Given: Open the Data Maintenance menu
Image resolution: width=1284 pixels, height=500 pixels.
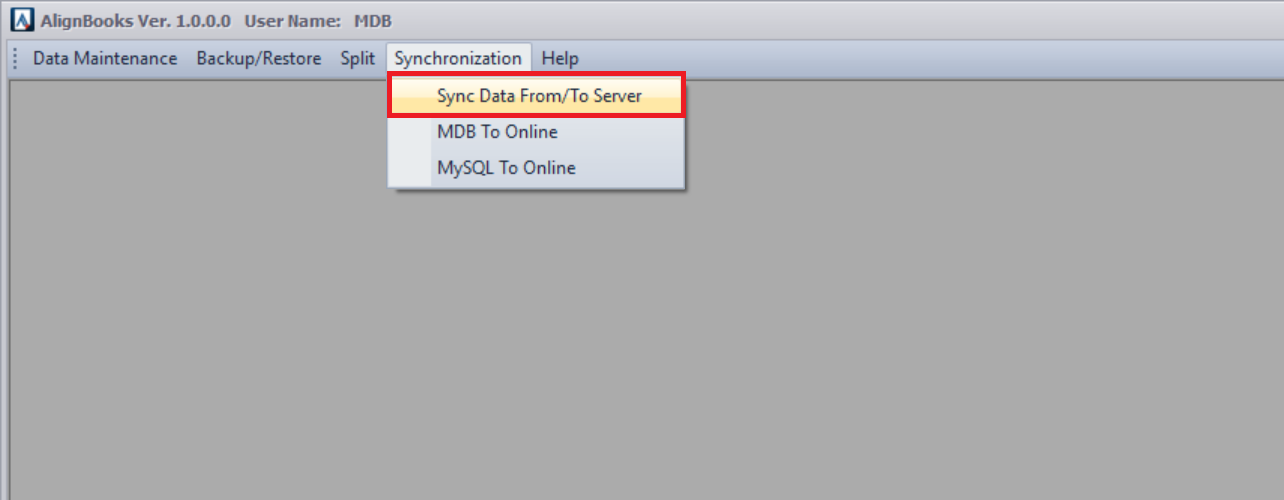Looking at the screenshot, I should pos(105,58).
